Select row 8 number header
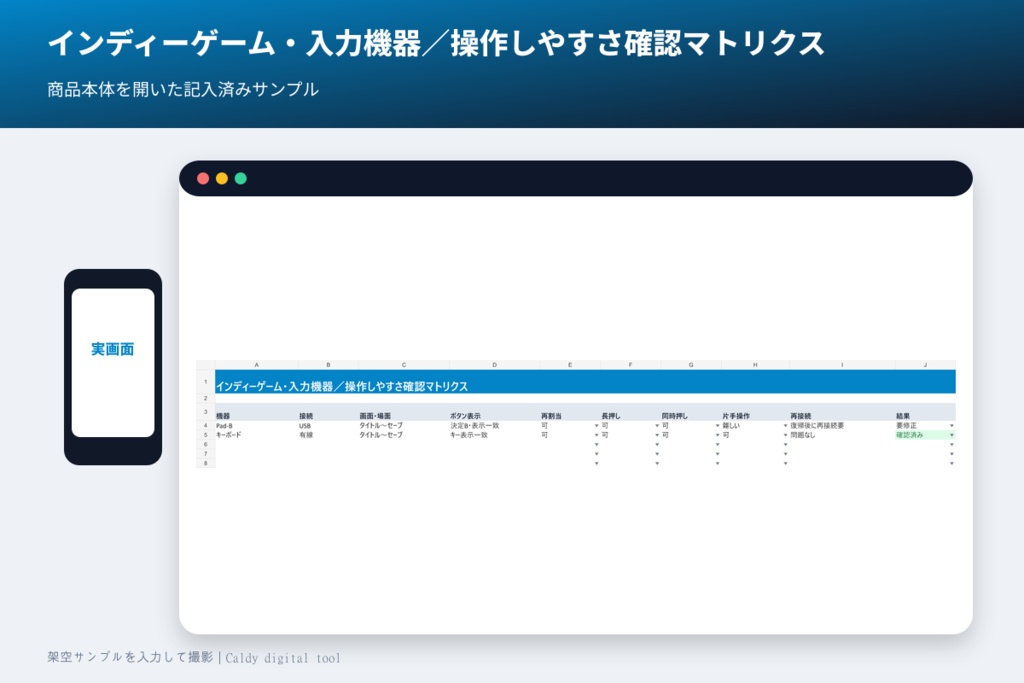 coord(206,464)
